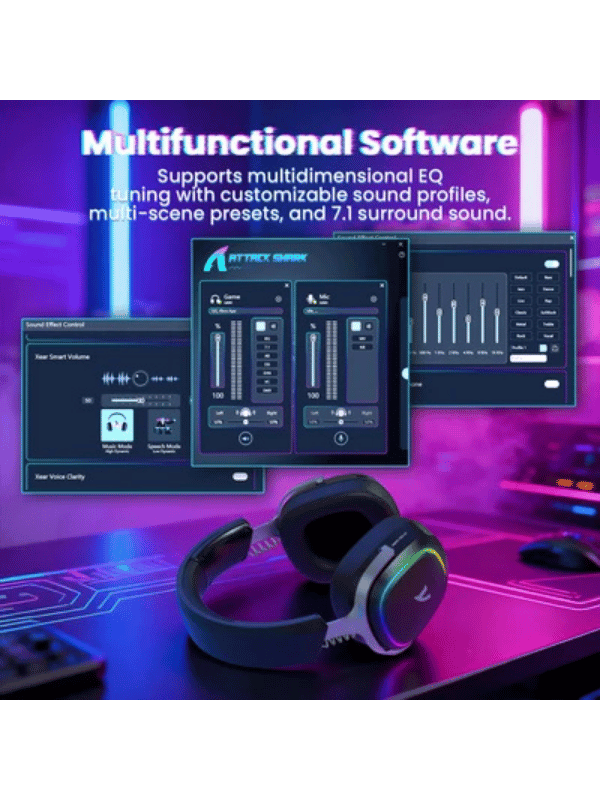Click the first effect button in Game panel

tap(267, 338)
